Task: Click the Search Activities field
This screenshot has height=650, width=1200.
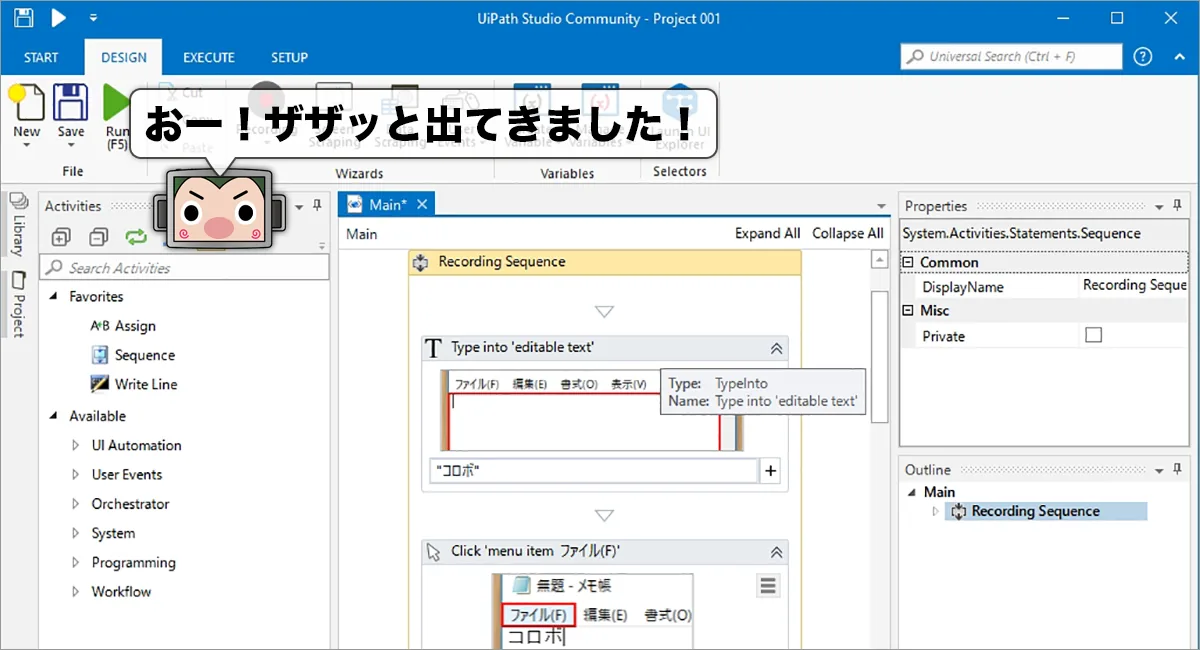Action: pos(184,268)
